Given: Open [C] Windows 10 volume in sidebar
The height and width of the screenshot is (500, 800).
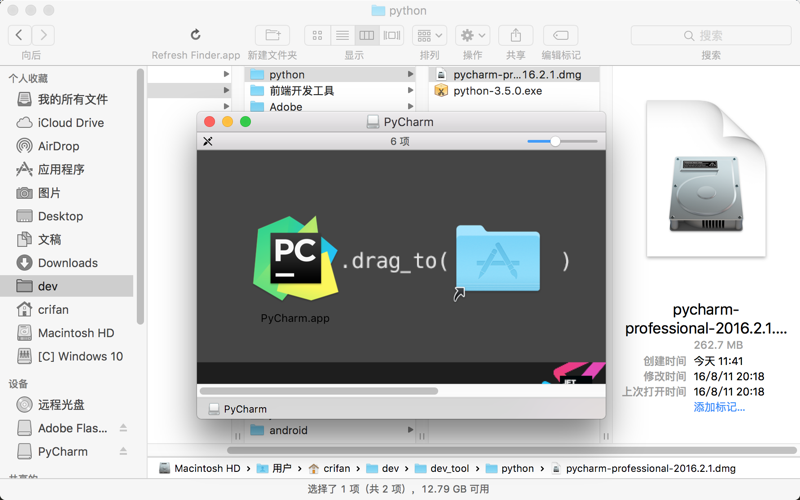Looking at the screenshot, I should point(66,356).
